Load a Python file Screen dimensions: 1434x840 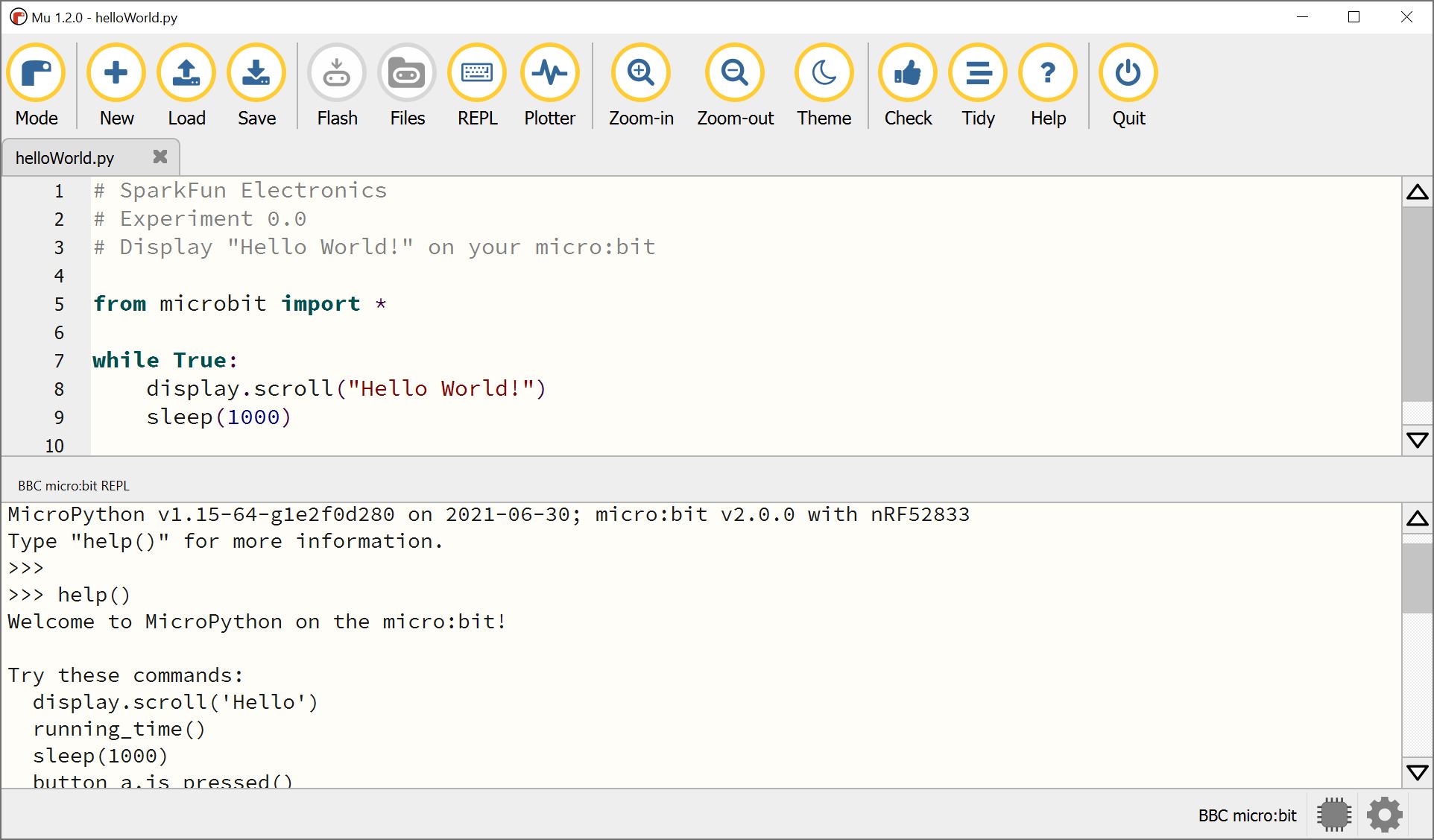(186, 85)
